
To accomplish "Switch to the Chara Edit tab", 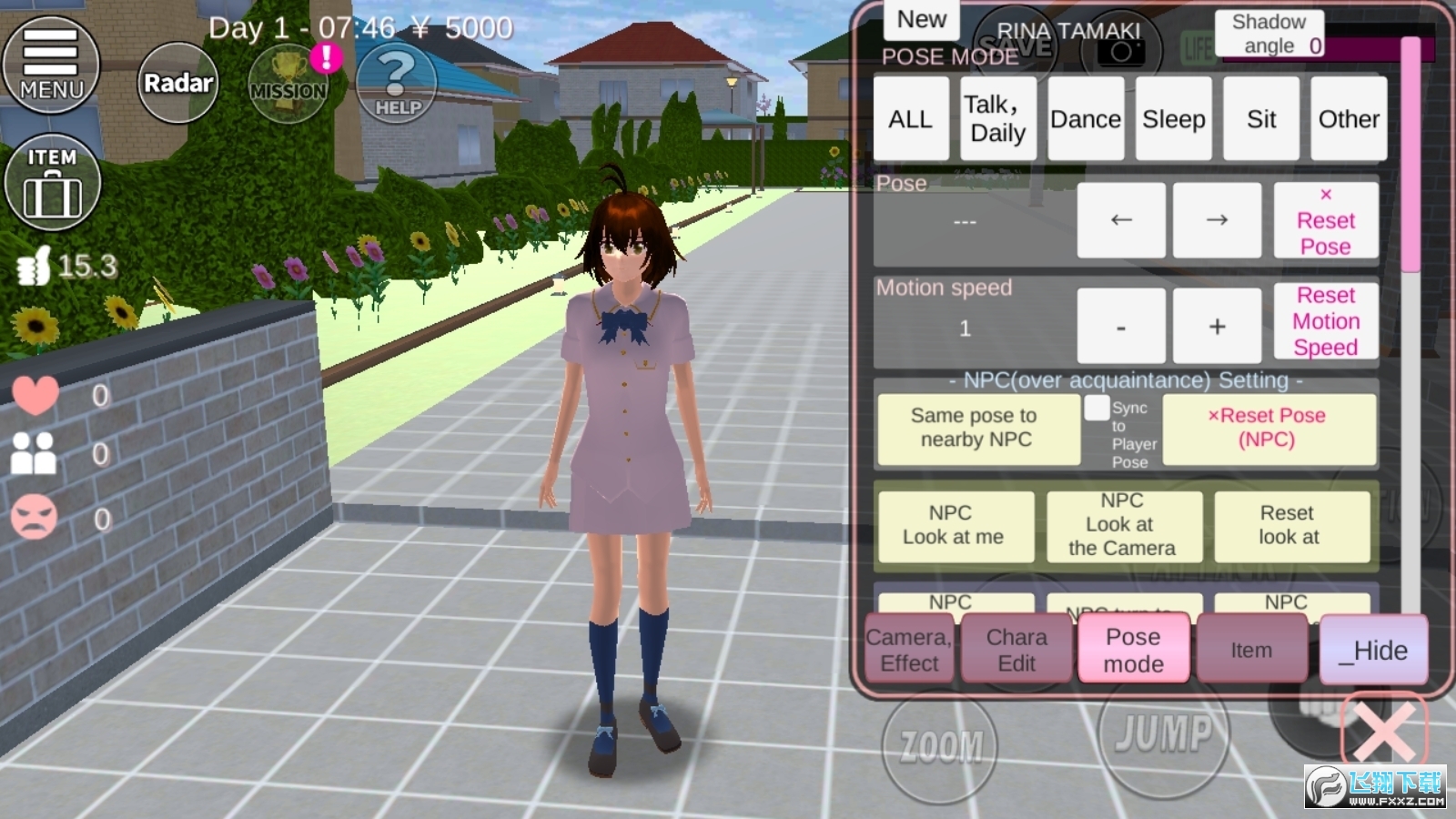I will [x=1016, y=648].
